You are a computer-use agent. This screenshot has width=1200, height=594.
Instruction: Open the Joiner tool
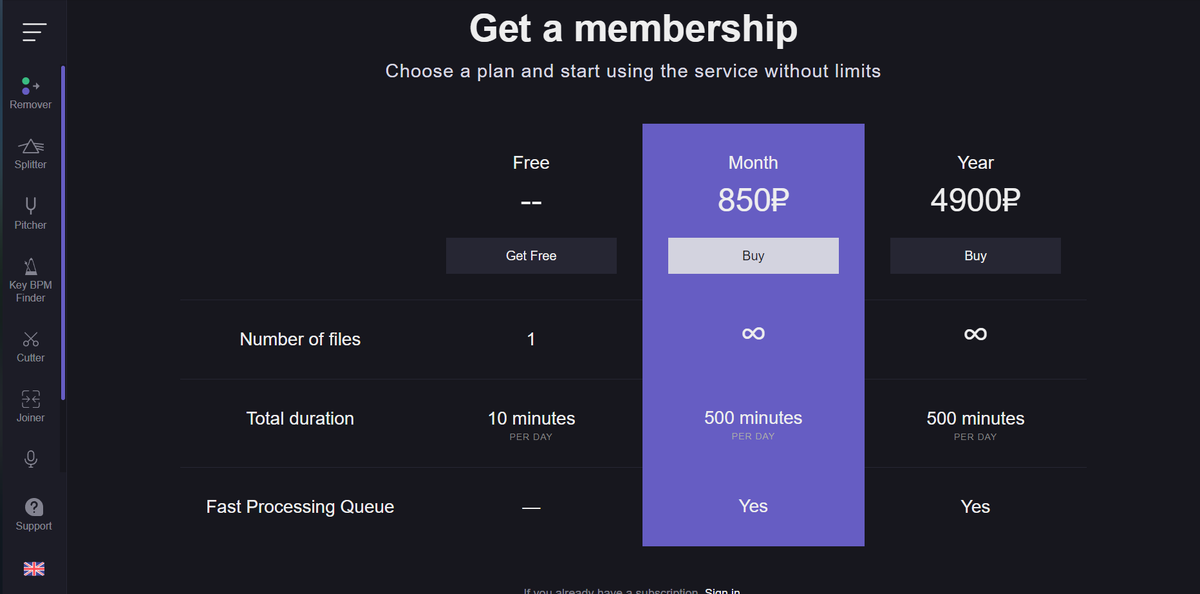pyautogui.click(x=31, y=399)
